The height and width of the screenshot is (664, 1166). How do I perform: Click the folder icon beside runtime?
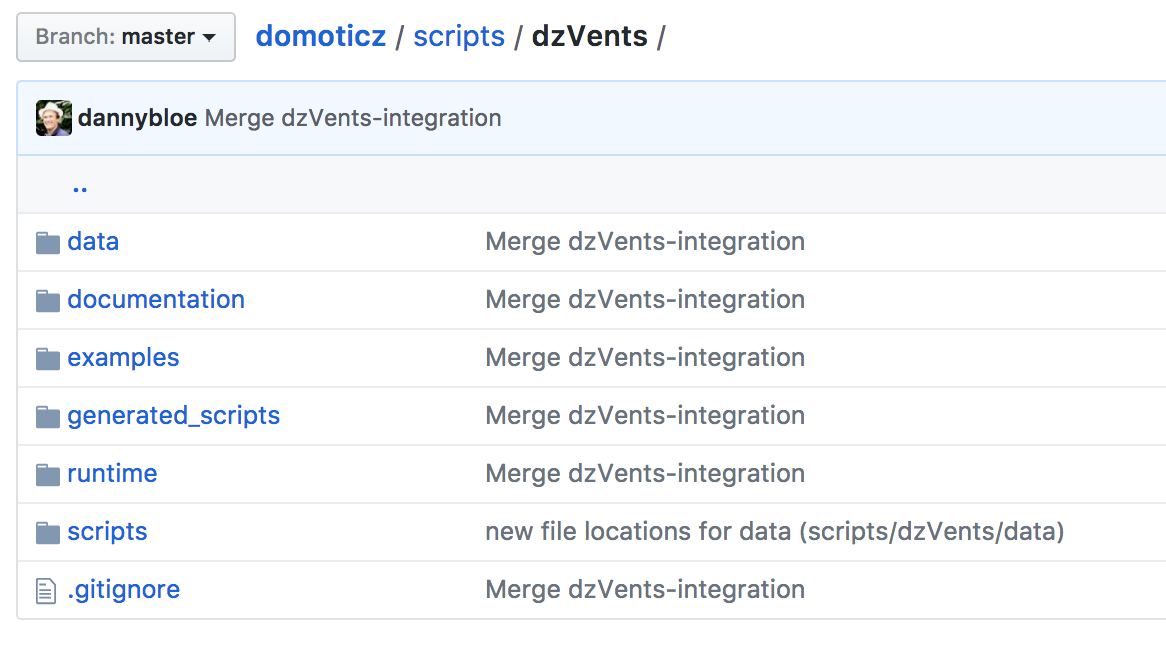point(47,475)
